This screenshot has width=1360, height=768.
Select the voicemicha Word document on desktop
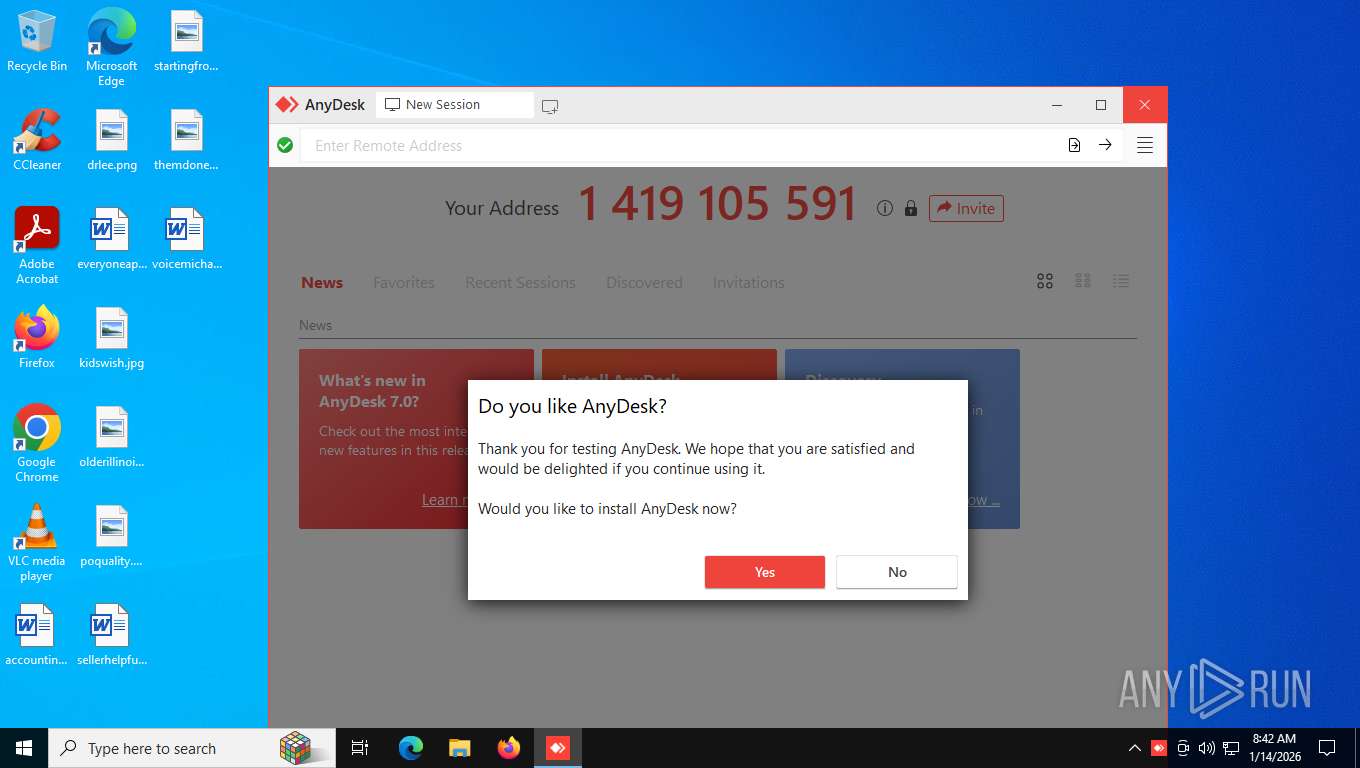pyautogui.click(x=186, y=239)
